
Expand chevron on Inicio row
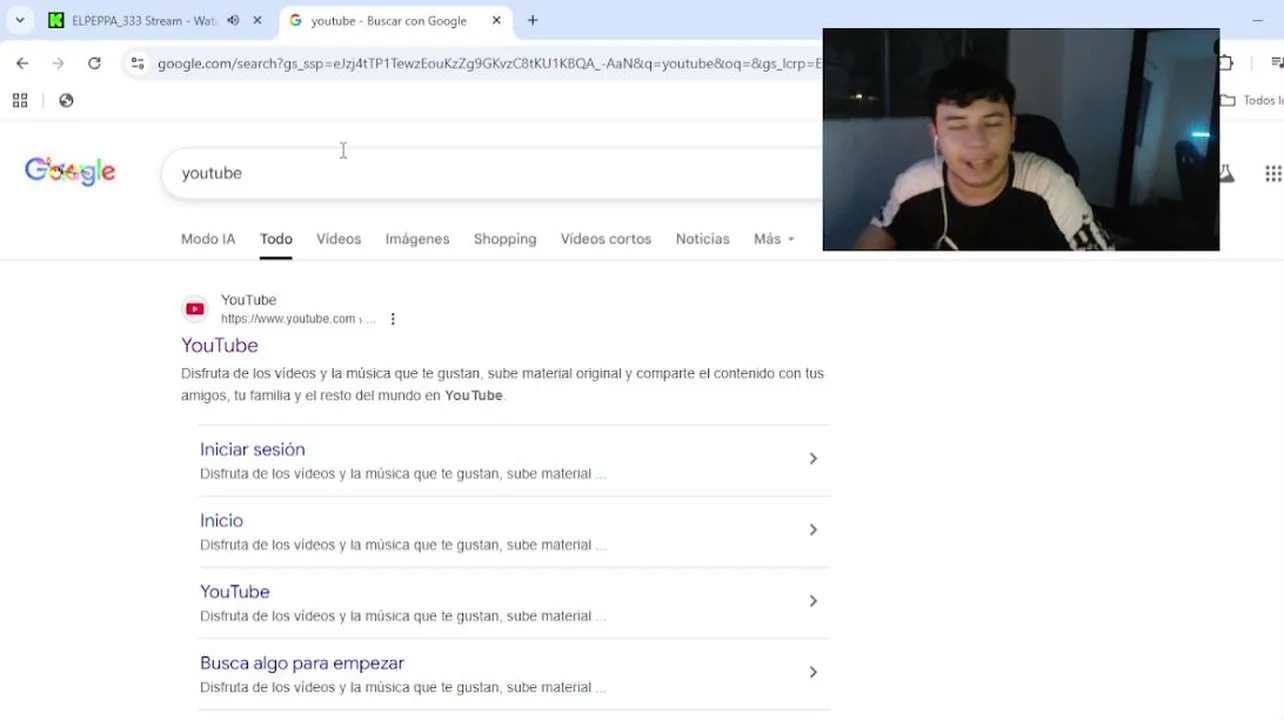813,530
